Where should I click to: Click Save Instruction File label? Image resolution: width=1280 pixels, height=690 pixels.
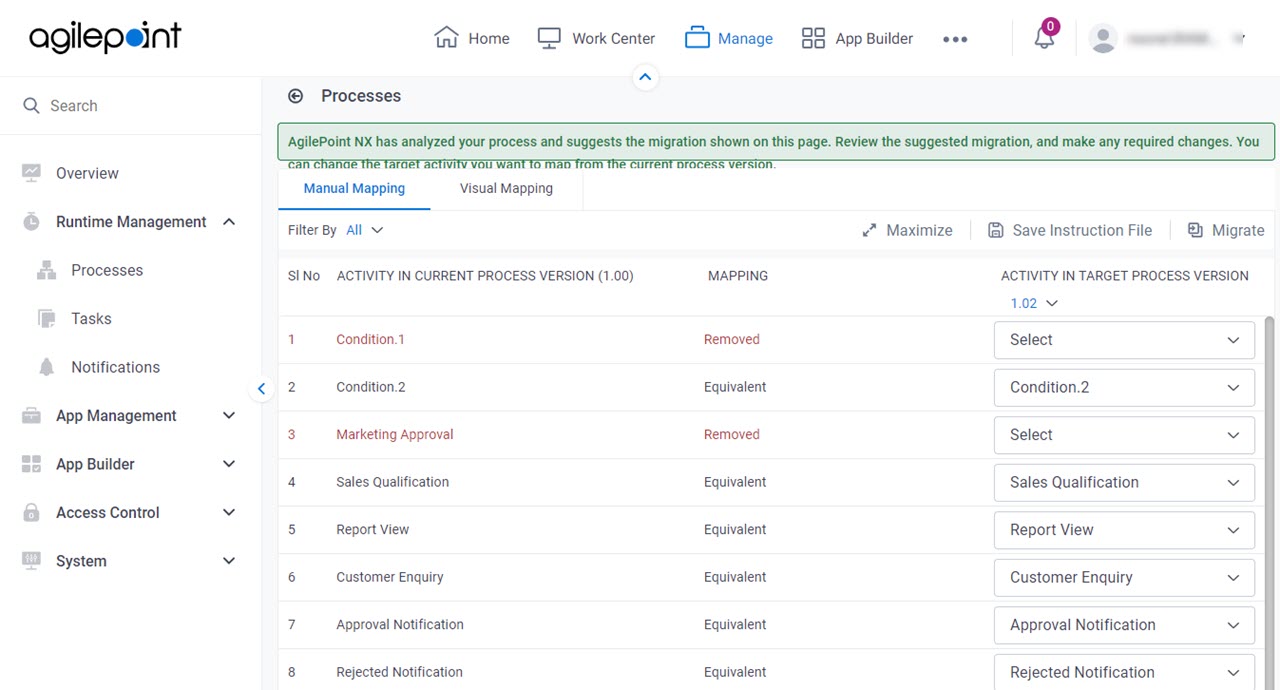coord(1082,230)
